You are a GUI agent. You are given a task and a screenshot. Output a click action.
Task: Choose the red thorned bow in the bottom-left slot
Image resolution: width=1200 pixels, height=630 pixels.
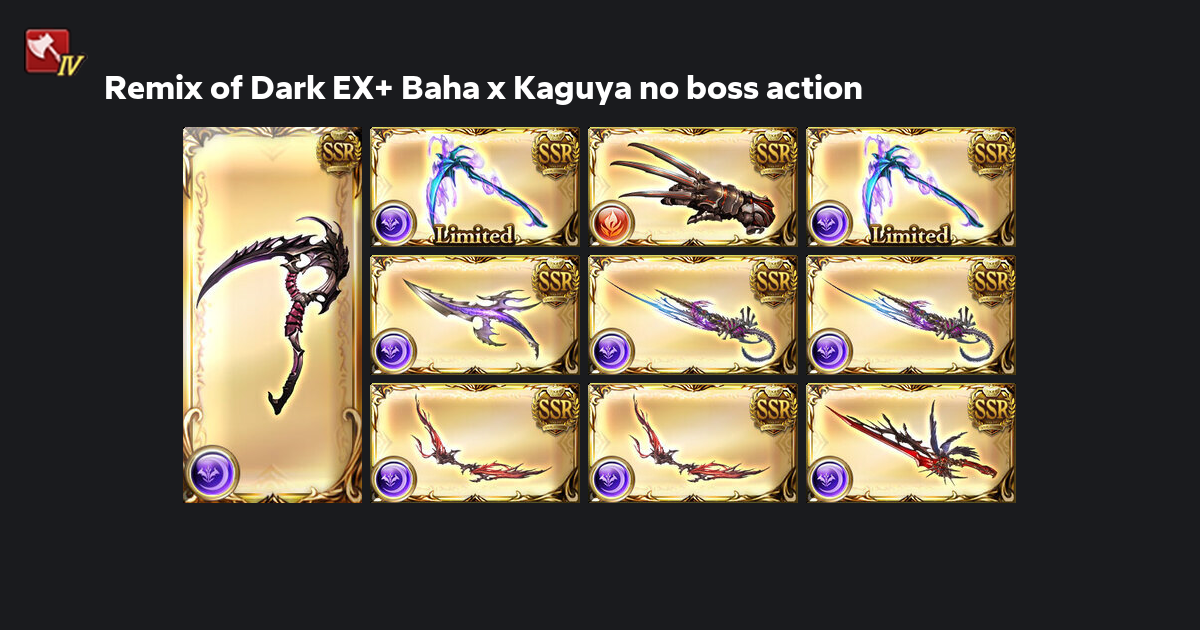pos(475,443)
